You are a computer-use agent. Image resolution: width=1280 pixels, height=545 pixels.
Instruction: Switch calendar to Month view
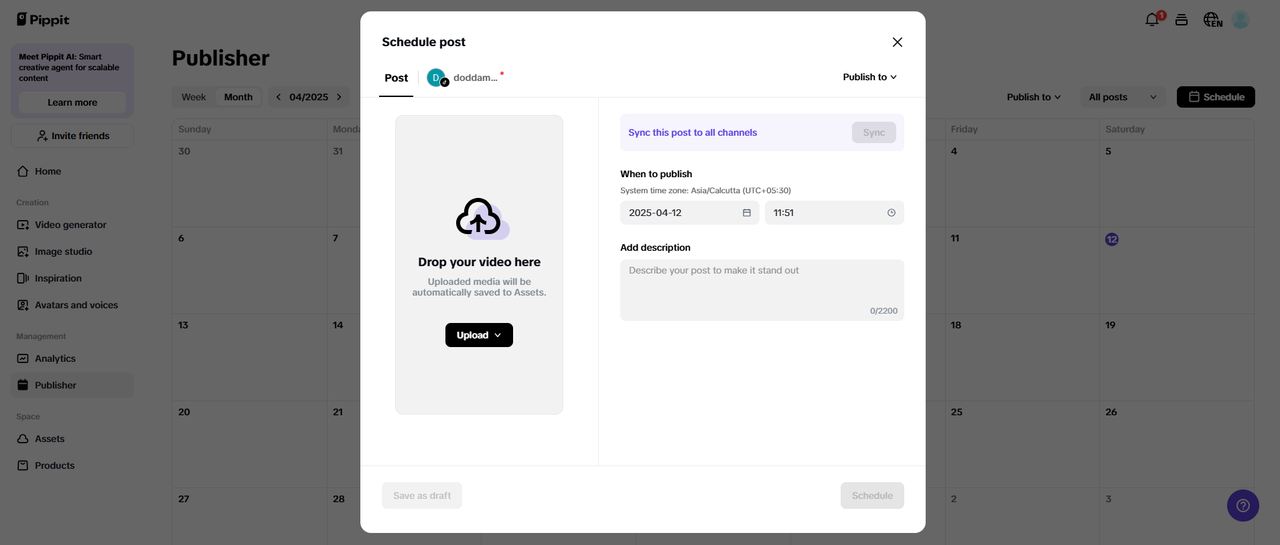pyautogui.click(x=238, y=97)
